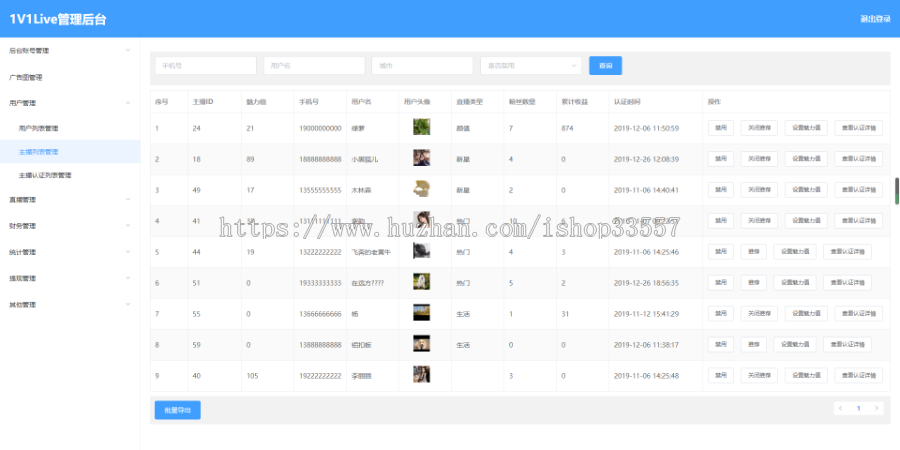The image size is (900, 450).
Task: Click 查看认证详情 for host ID 18
Action: coord(858,159)
